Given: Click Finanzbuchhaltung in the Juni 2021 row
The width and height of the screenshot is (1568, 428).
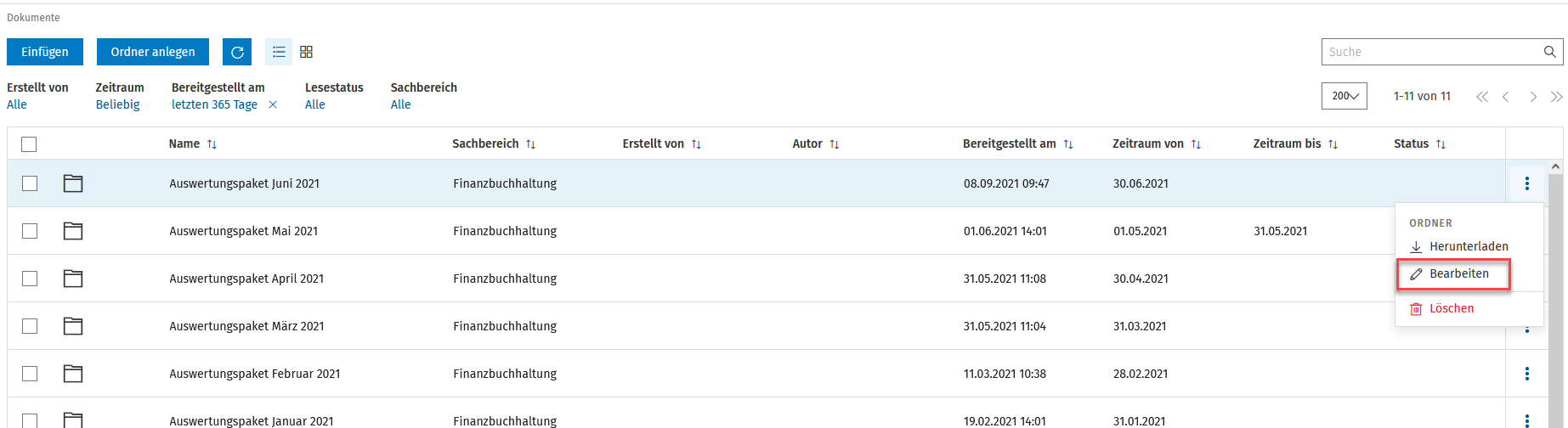Looking at the screenshot, I should pos(505,183).
